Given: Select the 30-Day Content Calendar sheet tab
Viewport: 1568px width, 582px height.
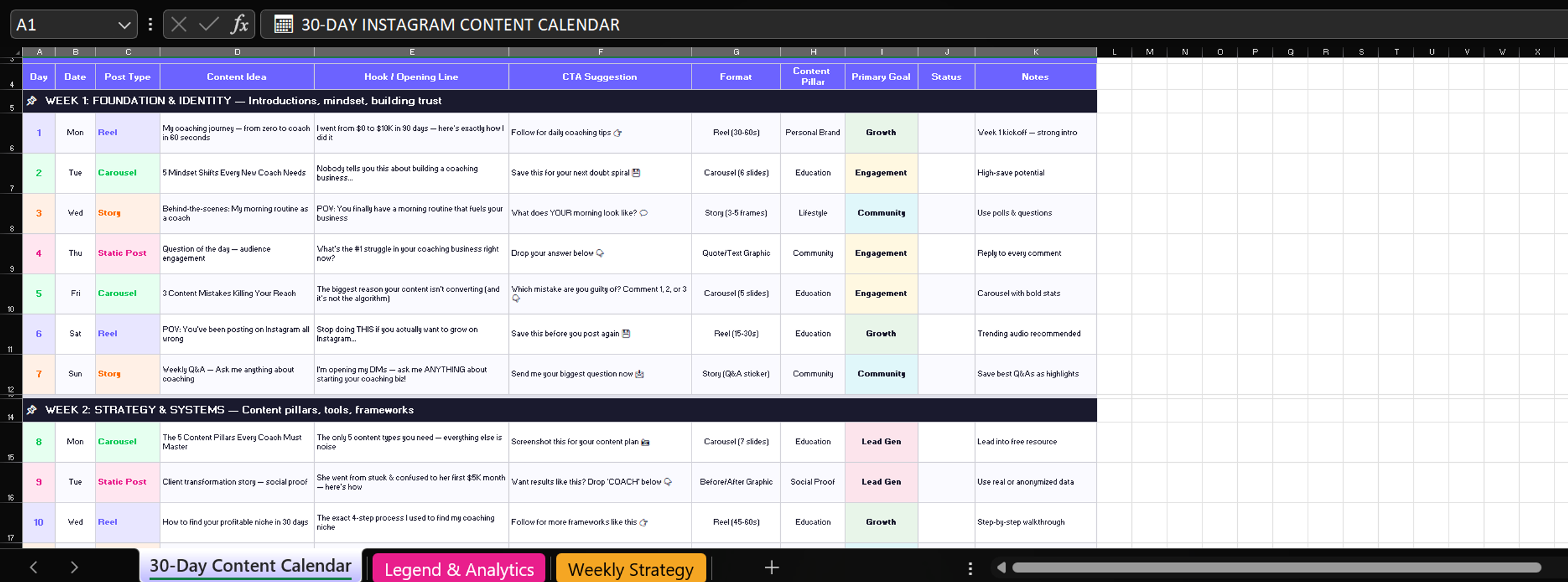Looking at the screenshot, I should click(x=250, y=566).
